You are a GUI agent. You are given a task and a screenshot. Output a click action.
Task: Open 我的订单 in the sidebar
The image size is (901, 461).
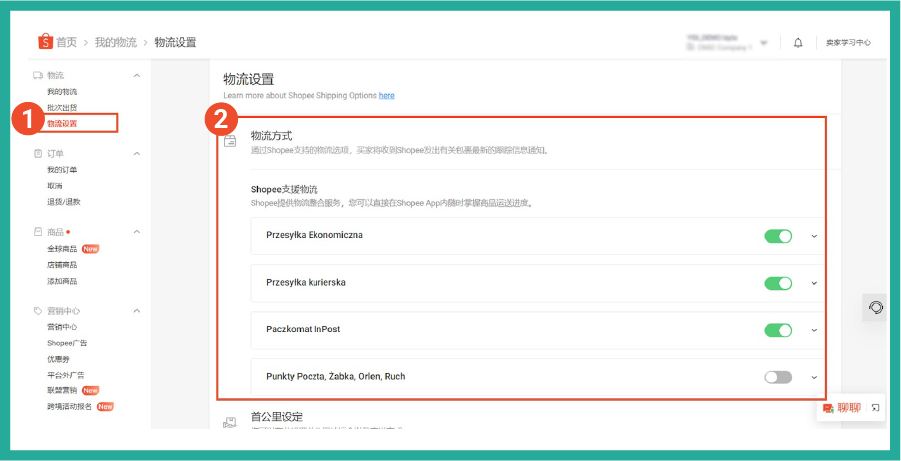[x=62, y=170]
